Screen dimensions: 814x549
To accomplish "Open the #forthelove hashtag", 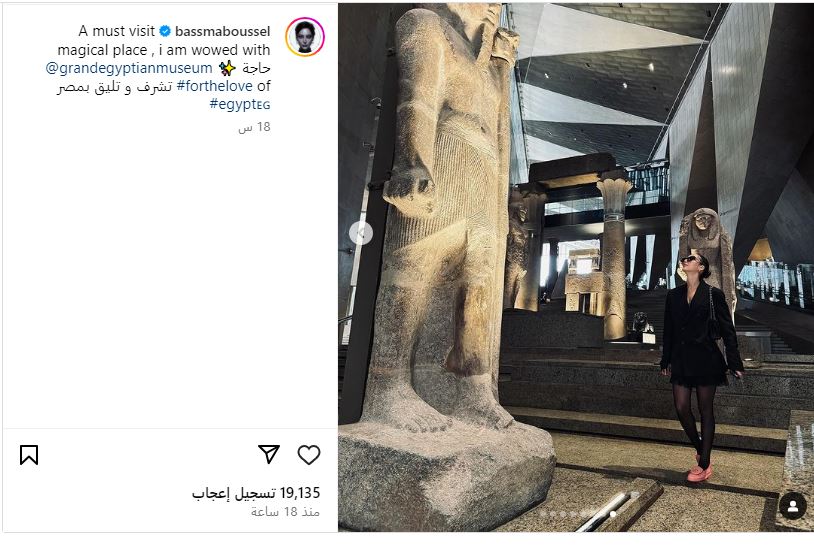I will point(214,86).
